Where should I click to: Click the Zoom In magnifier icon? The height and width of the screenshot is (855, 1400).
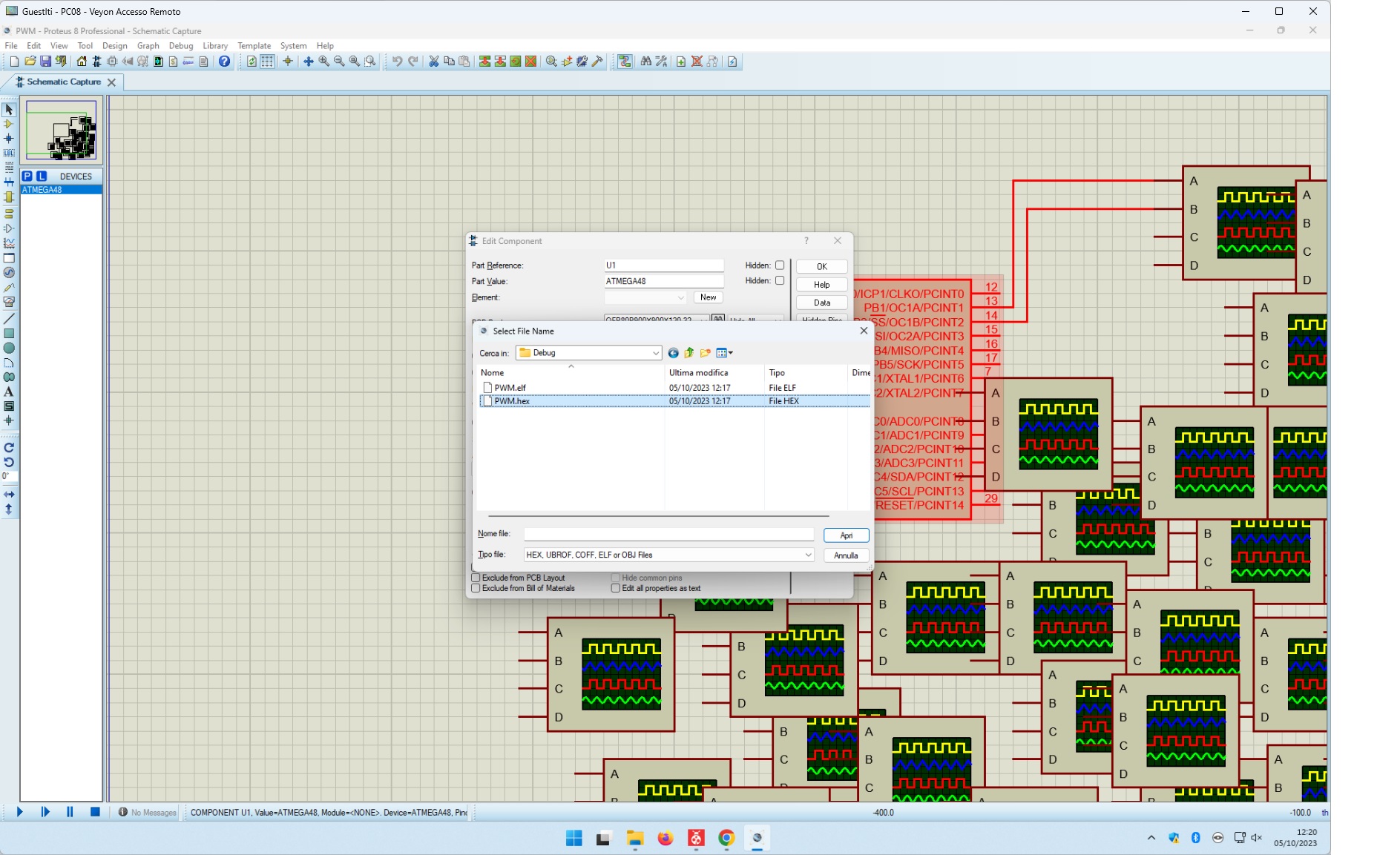tap(324, 62)
